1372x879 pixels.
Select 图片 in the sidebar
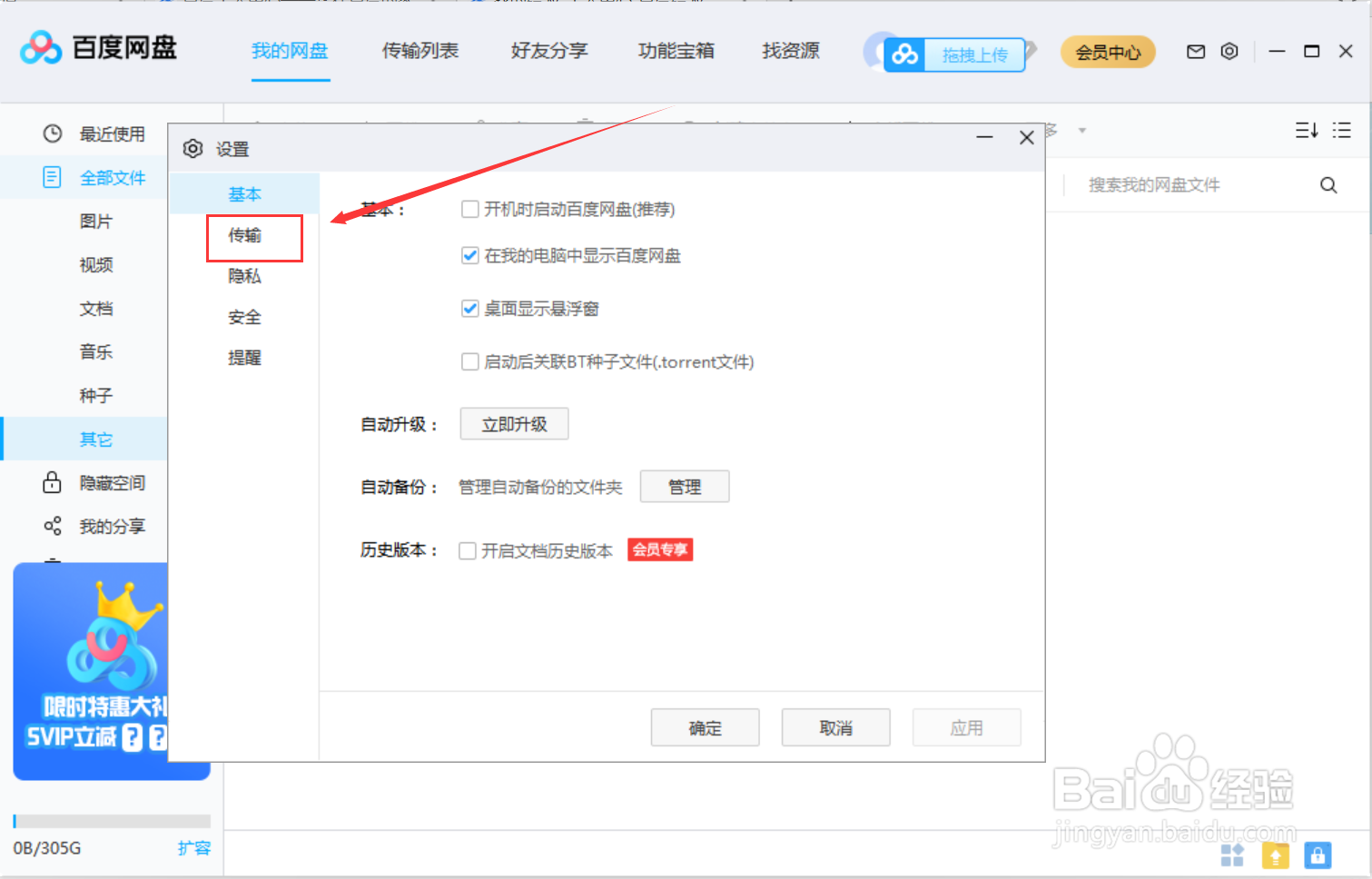[96, 221]
